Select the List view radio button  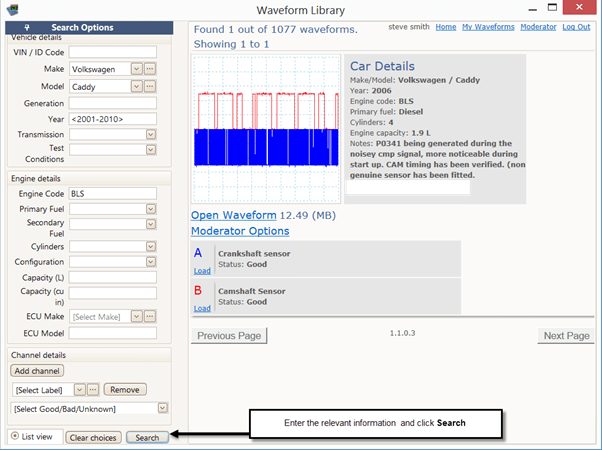[15, 436]
